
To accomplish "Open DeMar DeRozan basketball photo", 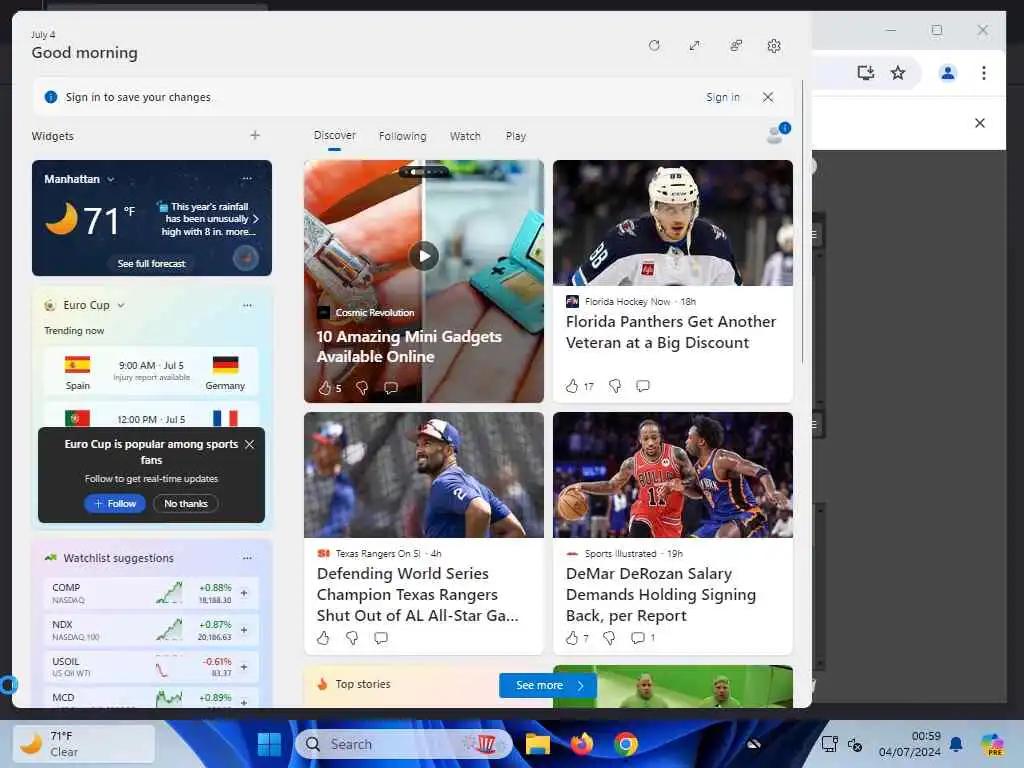I will tap(673, 475).
